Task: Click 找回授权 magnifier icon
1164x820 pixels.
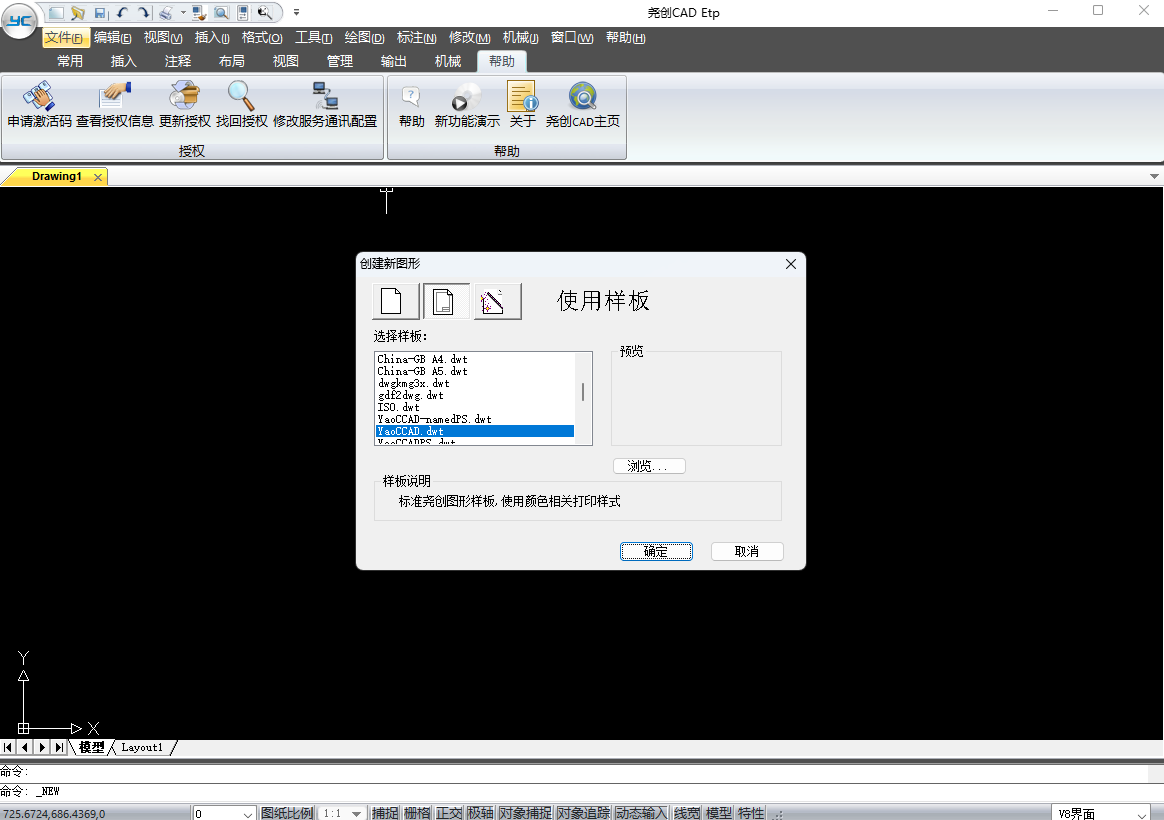Action: [x=241, y=105]
